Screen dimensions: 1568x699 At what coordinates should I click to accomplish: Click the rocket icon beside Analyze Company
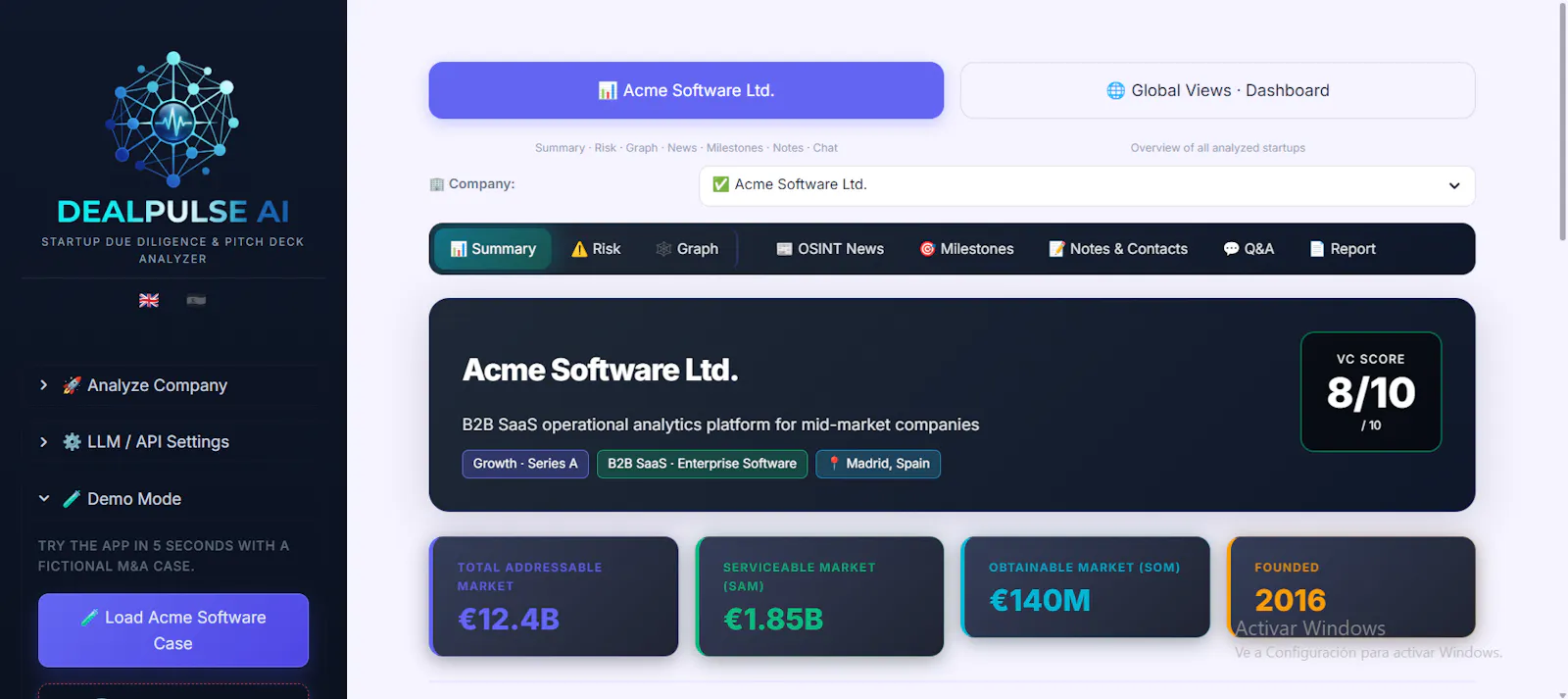72,385
